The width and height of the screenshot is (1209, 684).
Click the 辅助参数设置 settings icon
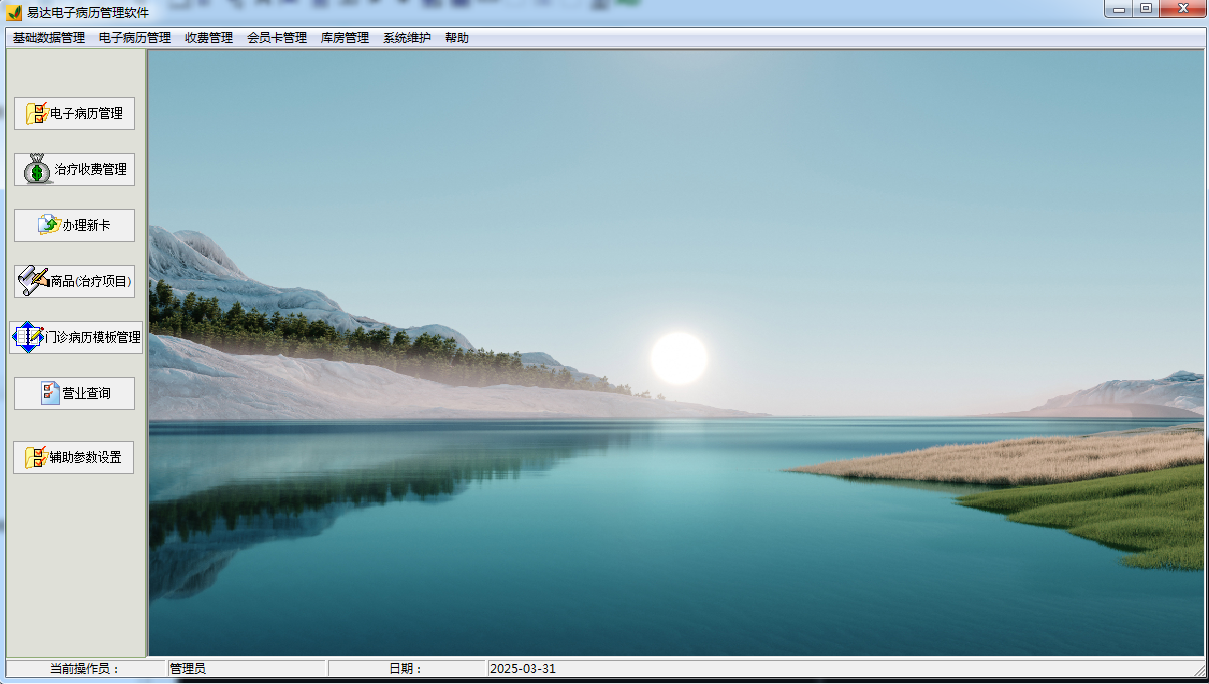pyautogui.click(x=37, y=458)
